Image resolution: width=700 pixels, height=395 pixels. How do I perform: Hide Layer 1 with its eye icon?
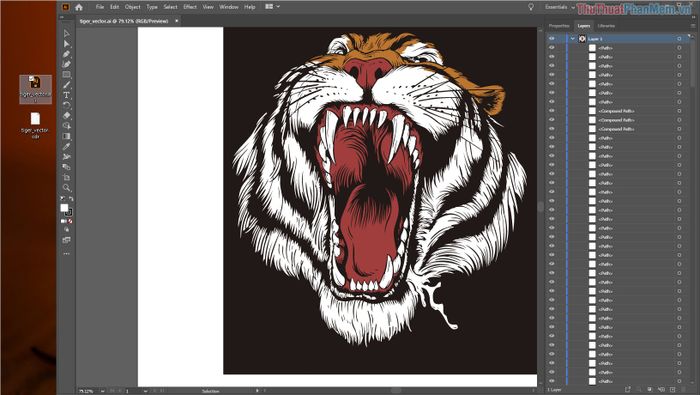(x=552, y=39)
